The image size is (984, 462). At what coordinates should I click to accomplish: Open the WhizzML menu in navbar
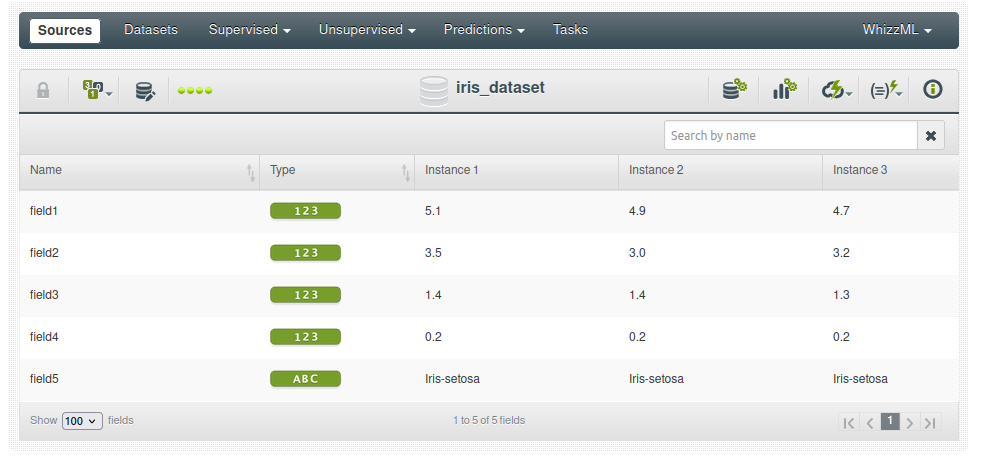897,30
